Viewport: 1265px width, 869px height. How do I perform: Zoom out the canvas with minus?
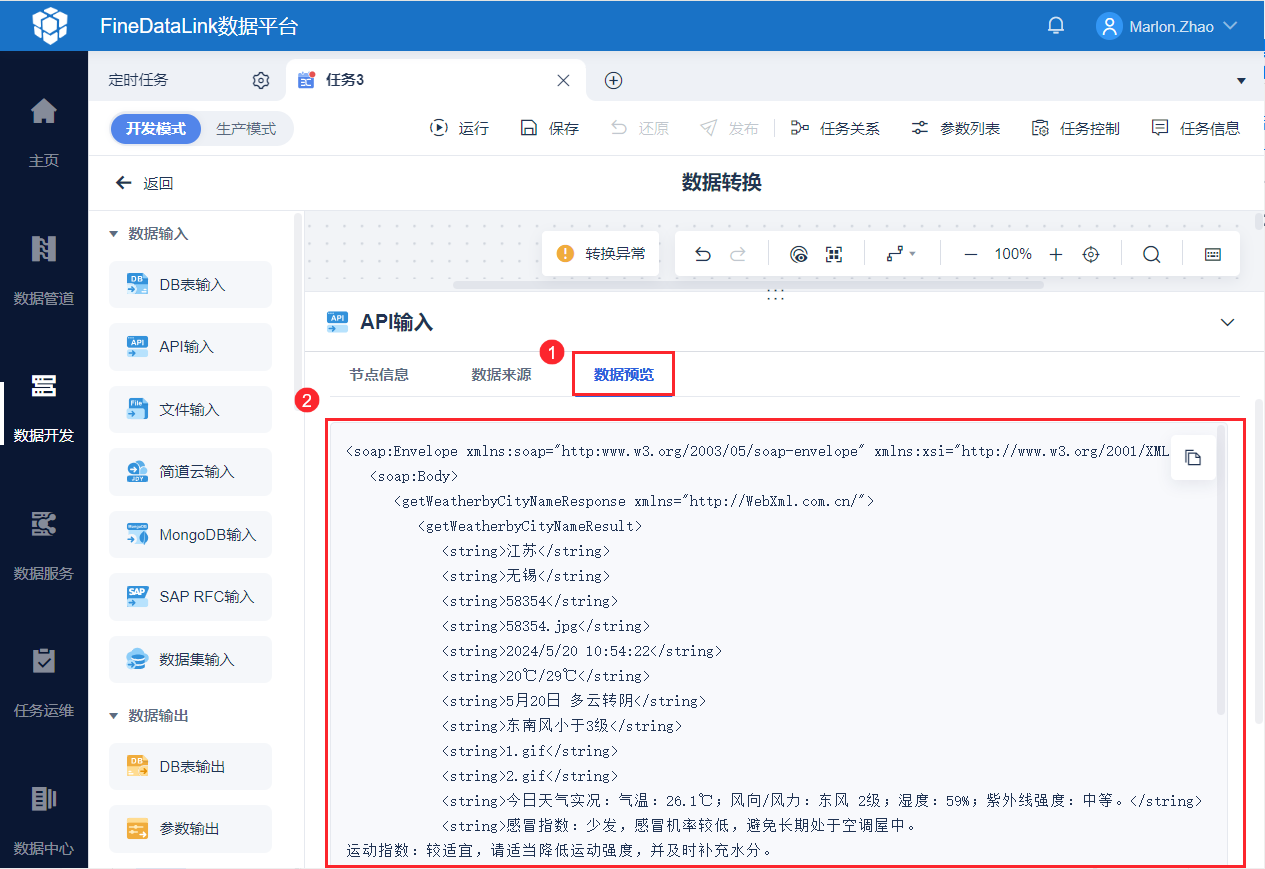tap(970, 254)
